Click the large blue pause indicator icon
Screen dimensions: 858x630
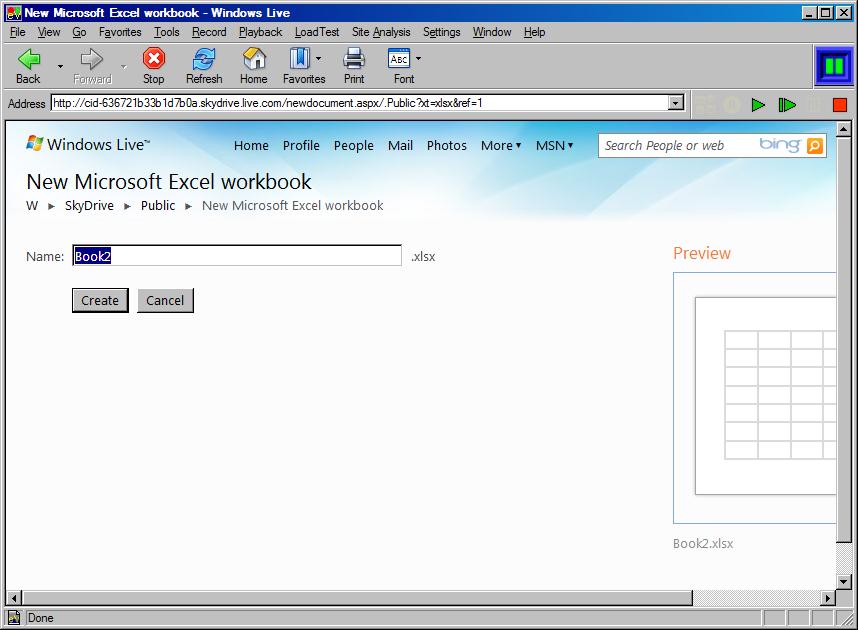click(x=834, y=67)
